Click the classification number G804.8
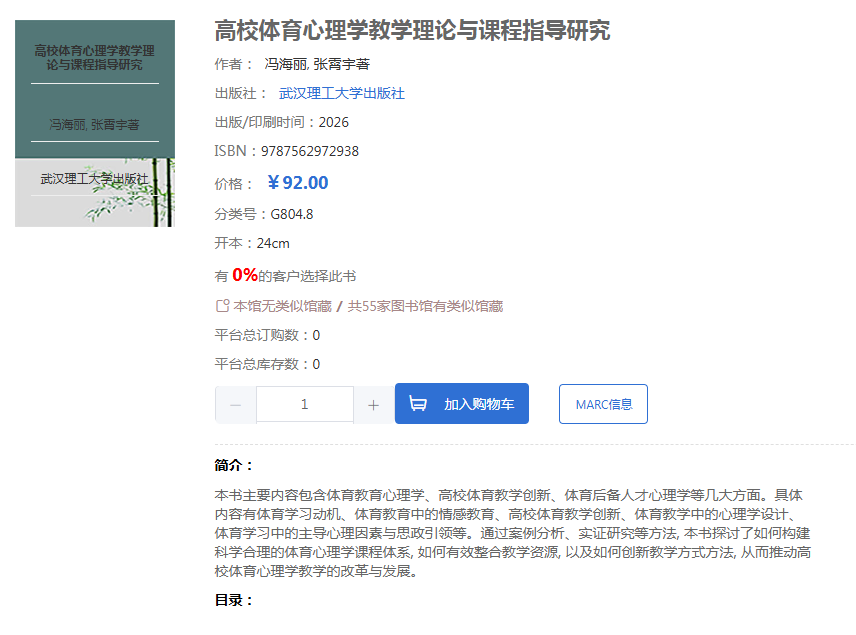This screenshot has height=635, width=856. click(292, 214)
